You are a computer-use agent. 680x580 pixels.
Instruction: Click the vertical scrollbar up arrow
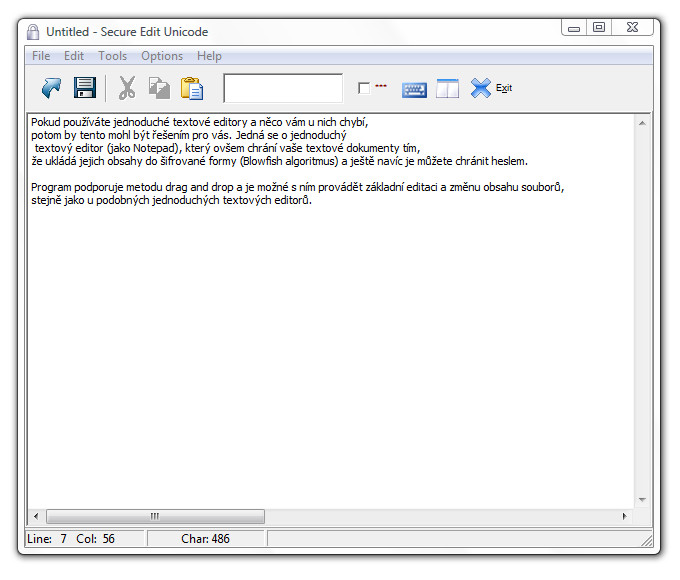(642, 124)
